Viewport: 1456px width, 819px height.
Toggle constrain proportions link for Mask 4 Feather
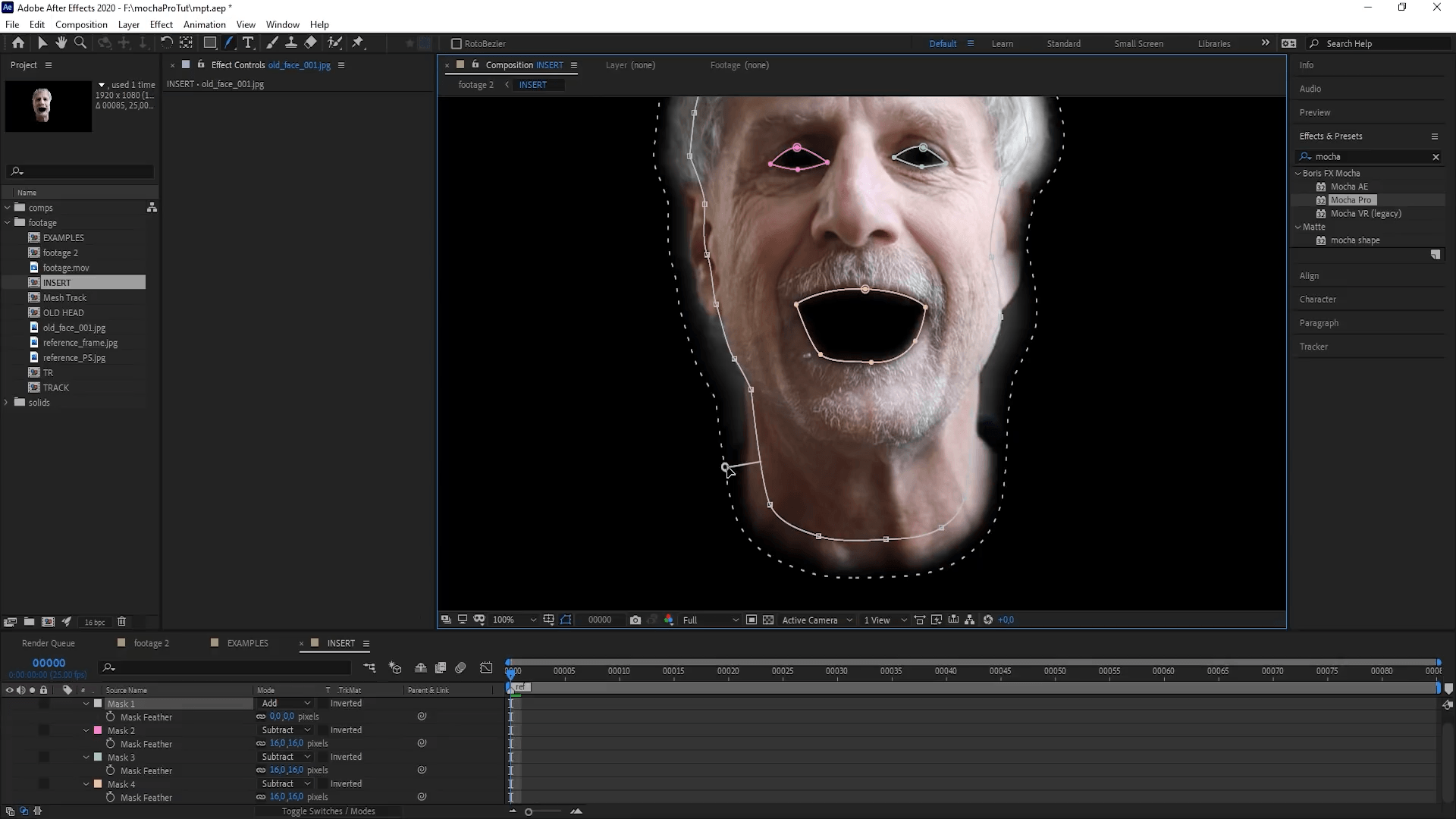[x=261, y=797]
